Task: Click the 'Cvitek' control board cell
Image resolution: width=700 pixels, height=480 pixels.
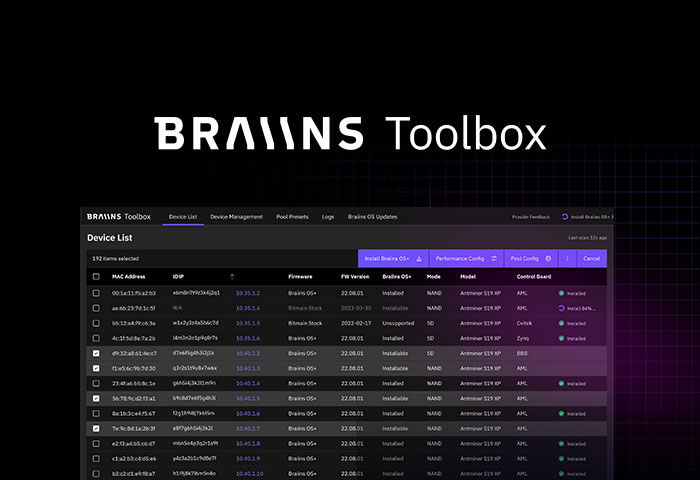Action: [524, 323]
